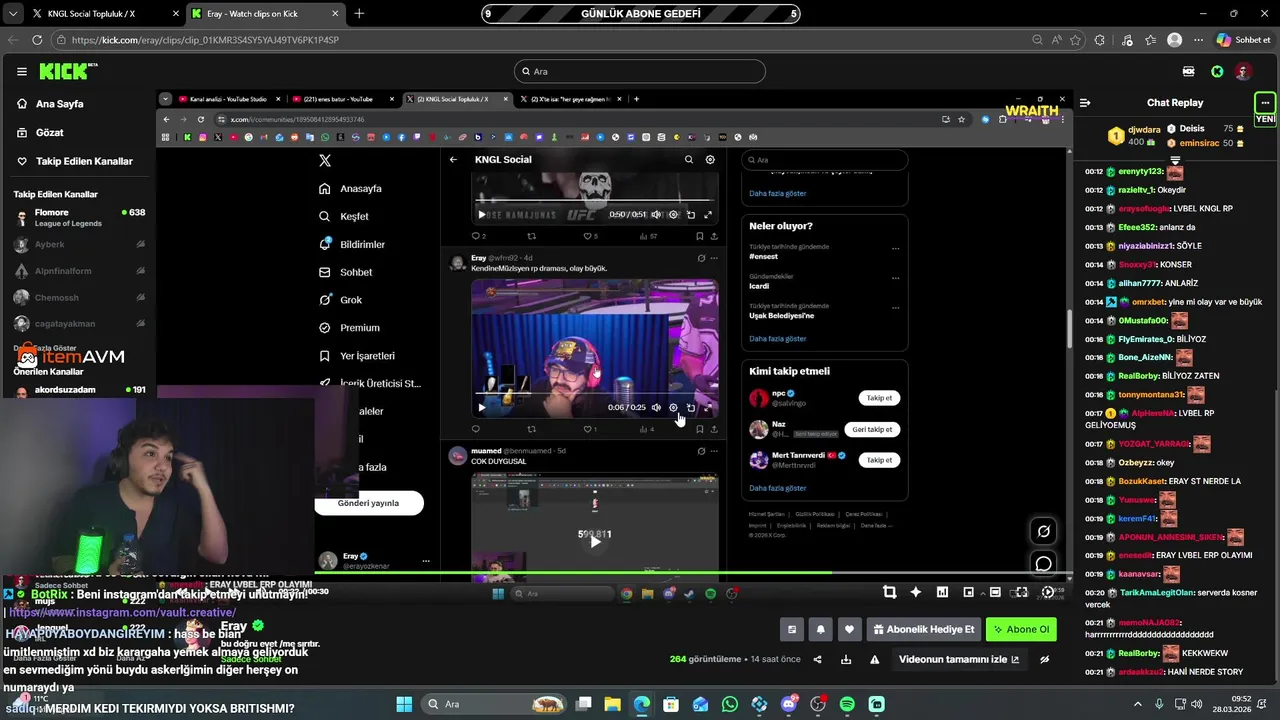The width and height of the screenshot is (1280, 720).
Task: Toggle theater mode on clip player
Action: pyautogui.click(x=995, y=592)
